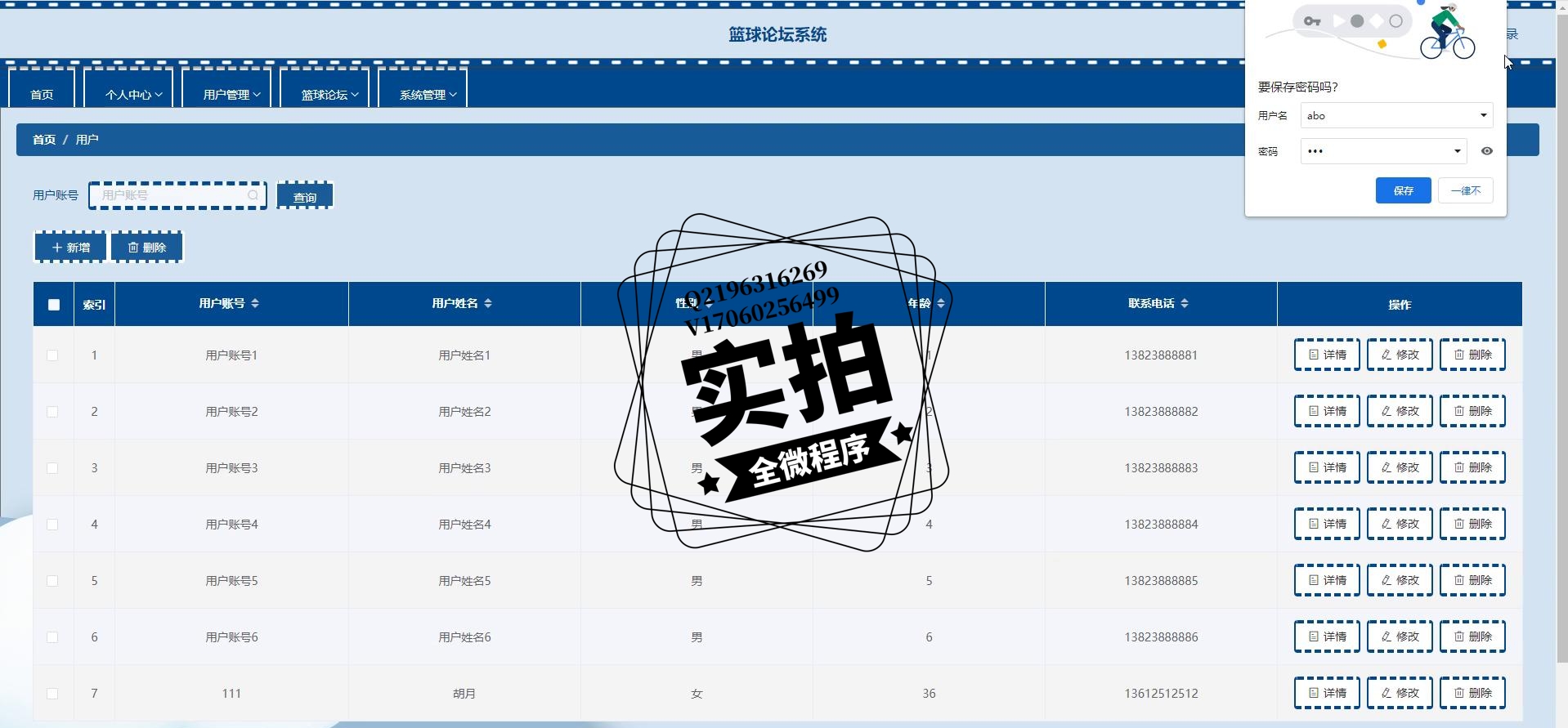Select all rows with header checkbox
Screen dimensions: 1568x728
click(54, 305)
